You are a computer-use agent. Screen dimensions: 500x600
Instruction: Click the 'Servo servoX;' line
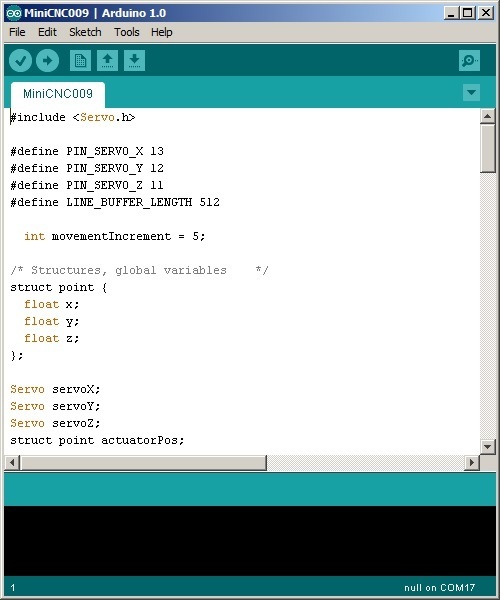[55, 390]
